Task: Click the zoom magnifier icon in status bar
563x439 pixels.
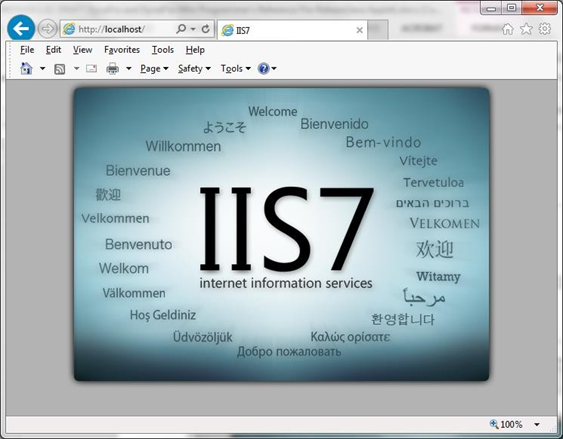Action: tap(494, 424)
